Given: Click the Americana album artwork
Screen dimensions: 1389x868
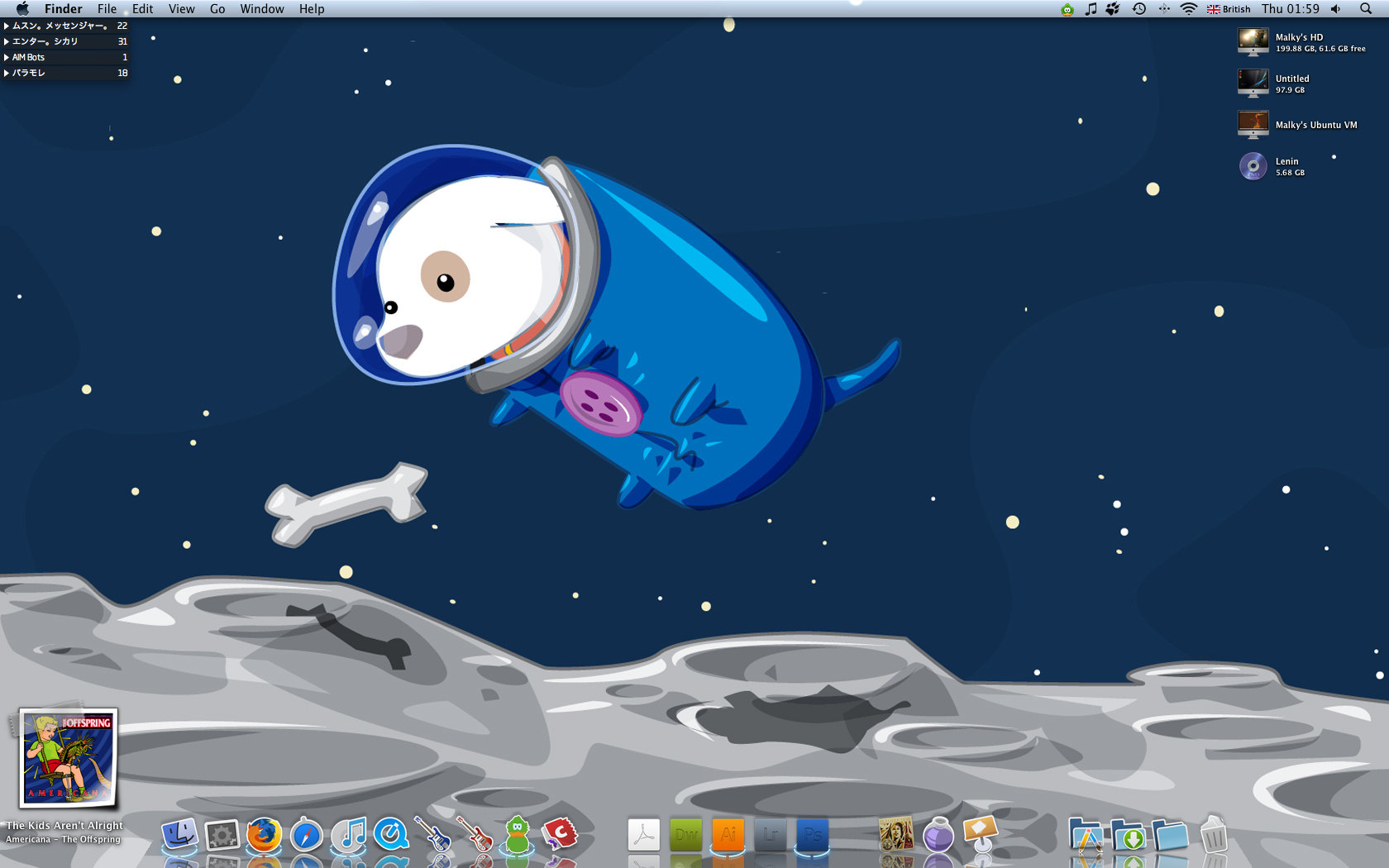Looking at the screenshot, I should point(68,759).
